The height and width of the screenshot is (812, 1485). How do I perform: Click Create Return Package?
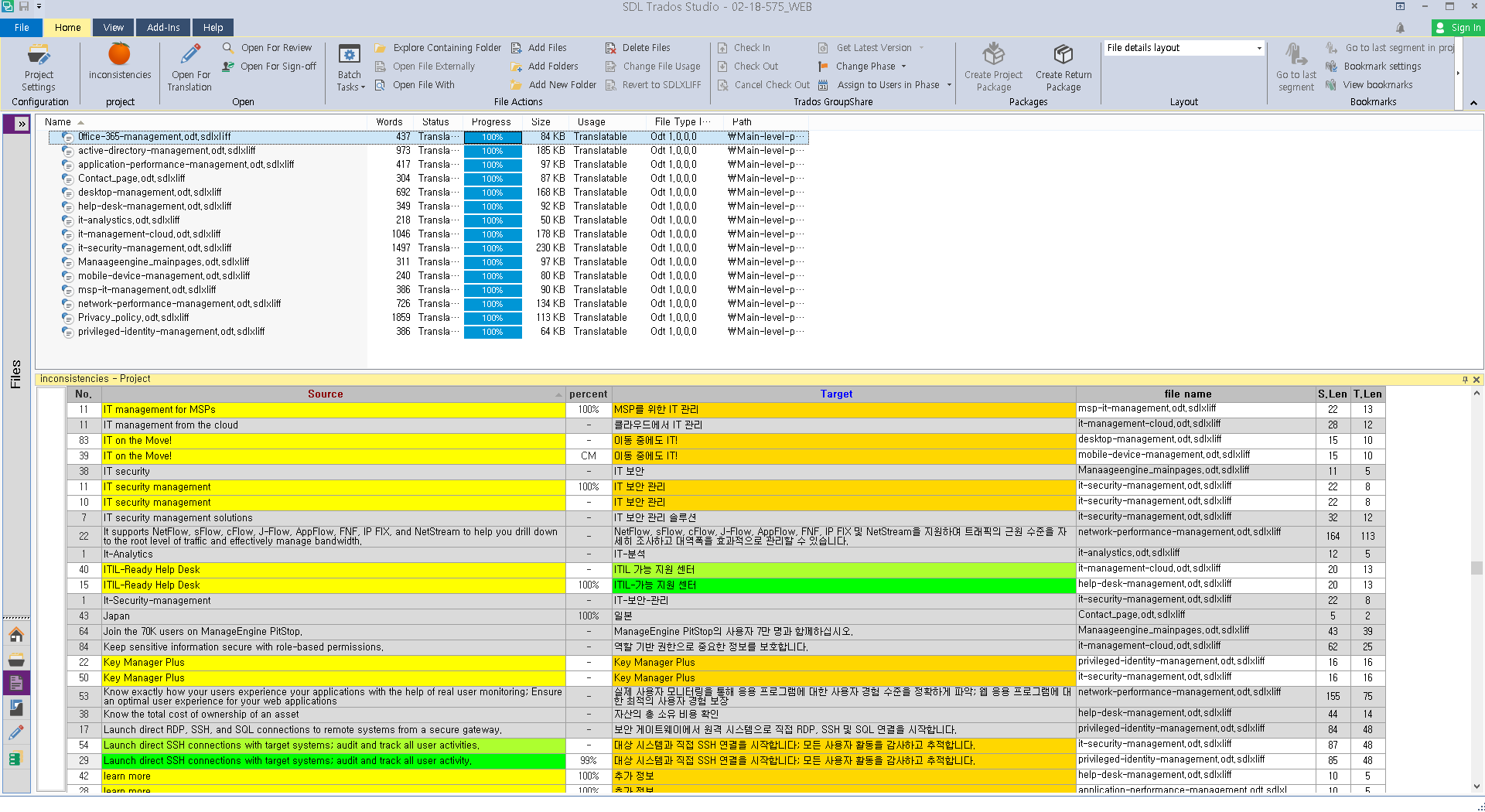coord(1063,67)
